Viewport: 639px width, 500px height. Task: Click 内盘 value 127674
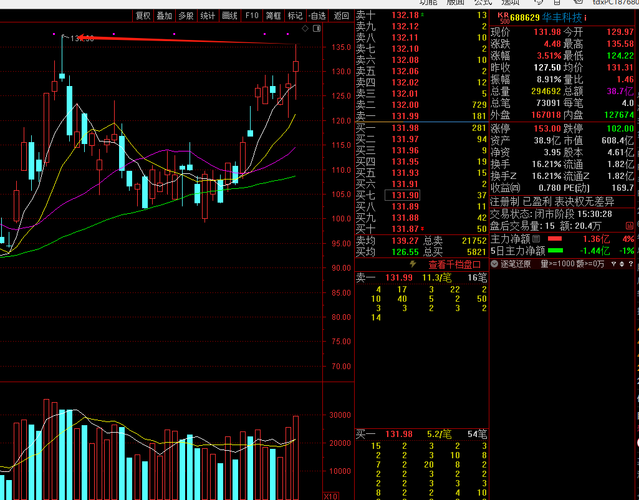(619, 115)
